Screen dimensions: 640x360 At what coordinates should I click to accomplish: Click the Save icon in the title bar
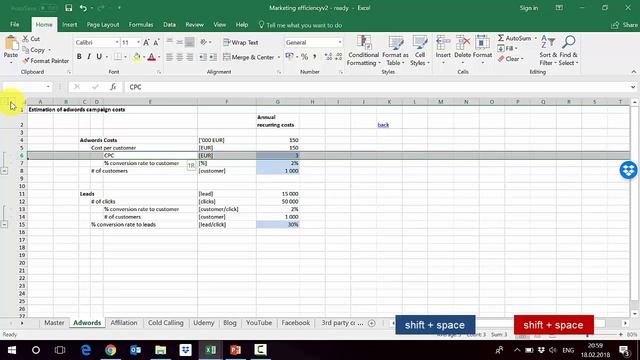point(69,8)
